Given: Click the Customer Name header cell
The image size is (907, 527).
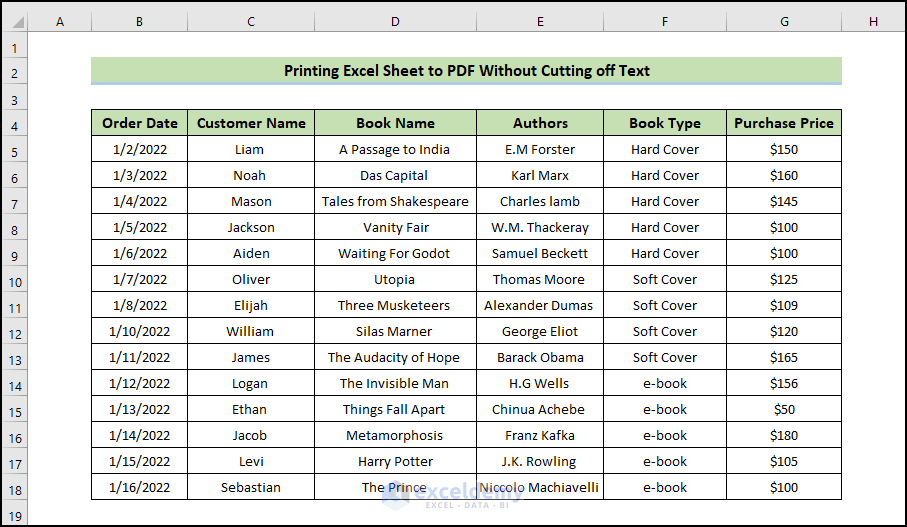Looking at the screenshot, I should 251,124.
